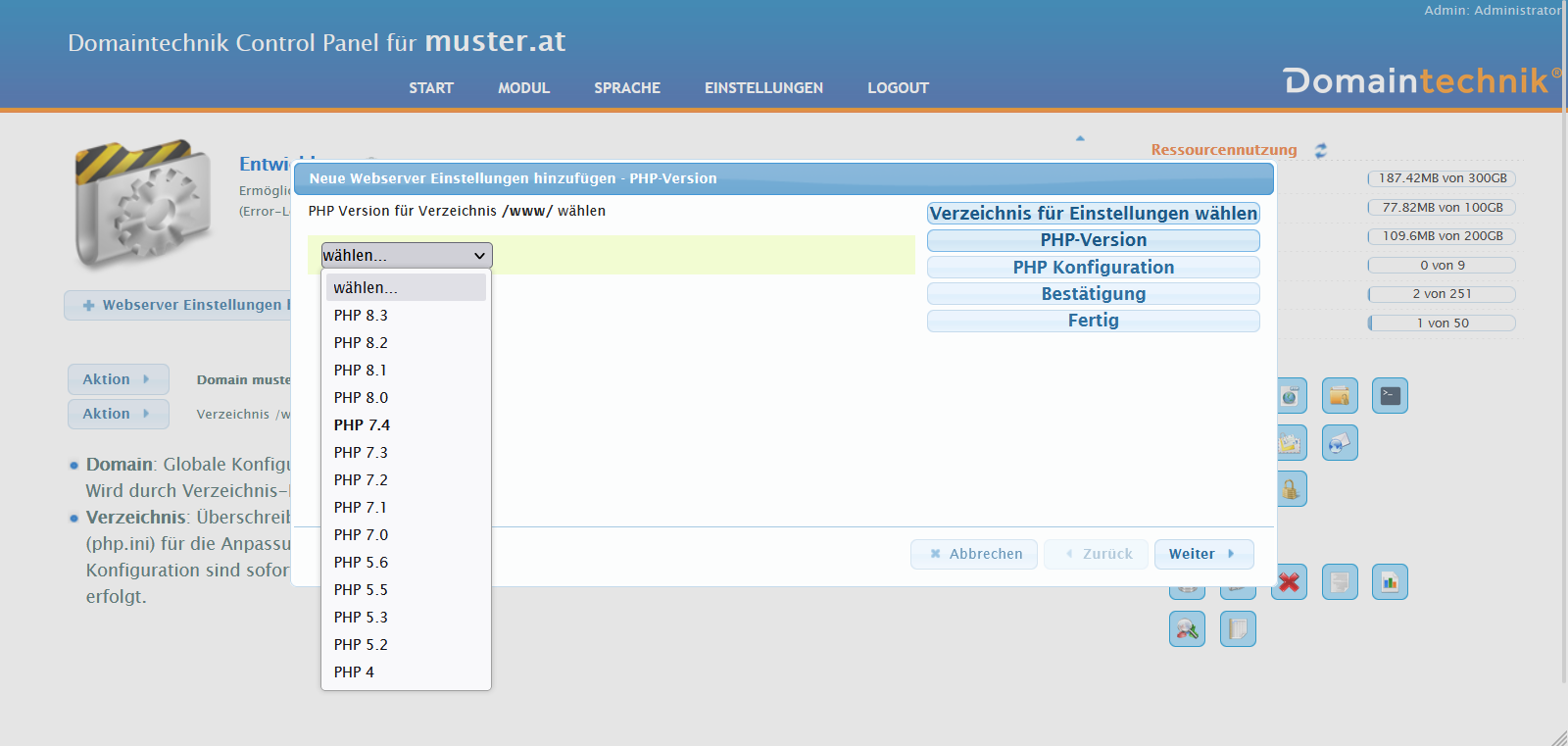Open the EINSTELLUNGEN menu

(763, 88)
